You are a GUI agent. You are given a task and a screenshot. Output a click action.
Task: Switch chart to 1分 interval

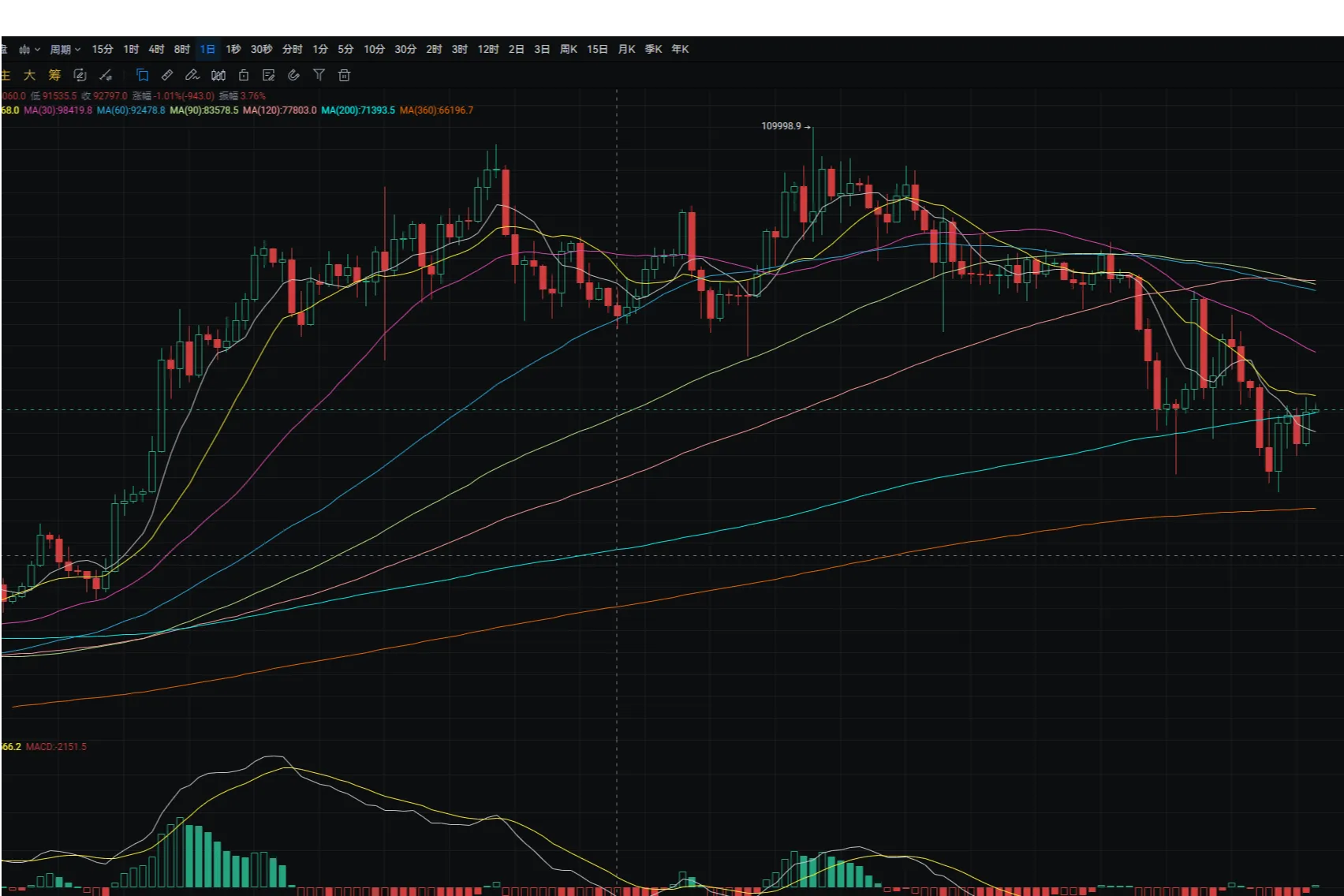pyautogui.click(x=320, y=50)
